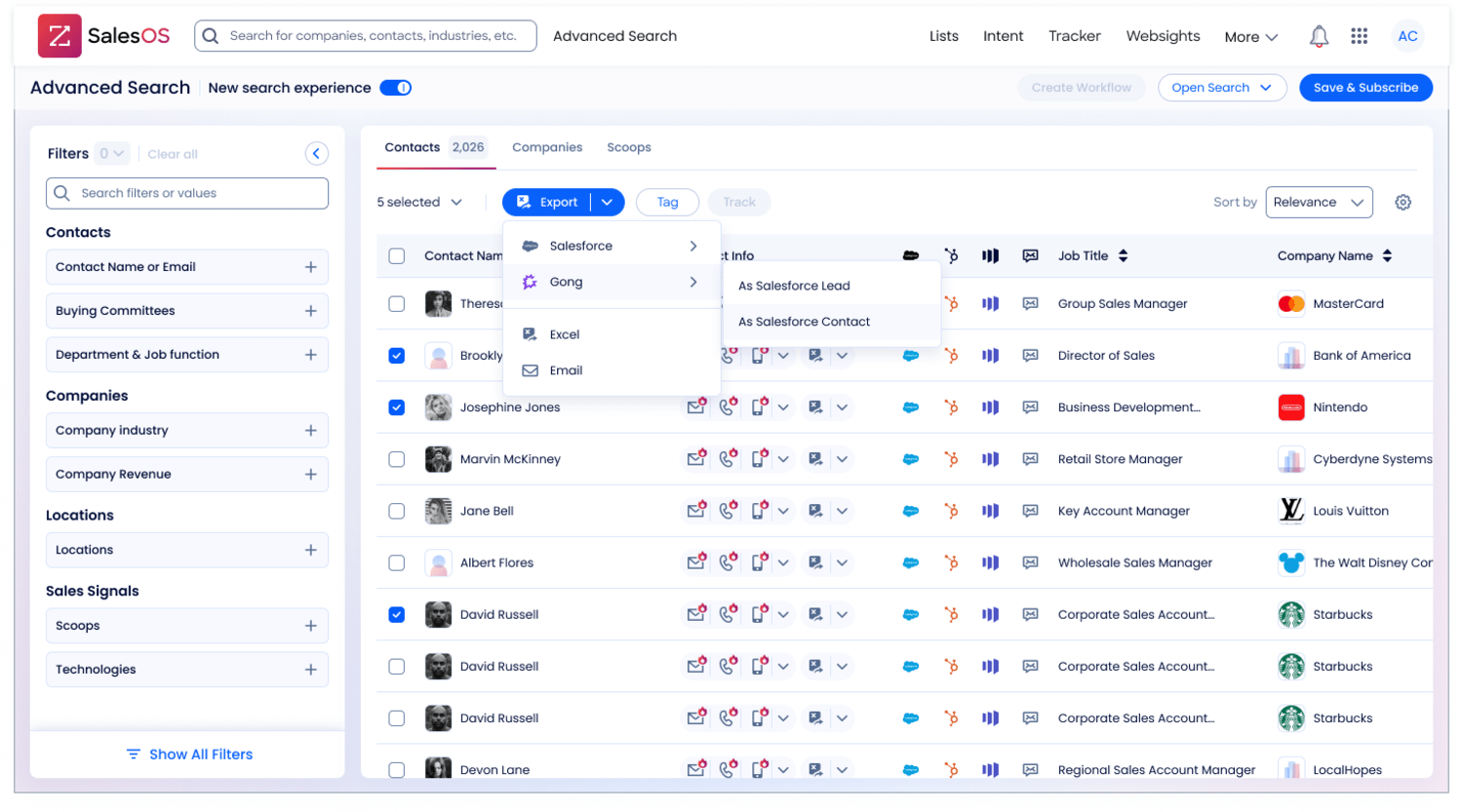Click the Search filters or values field
Viewport: 1463px width, 812px height.
click(187, 193)
